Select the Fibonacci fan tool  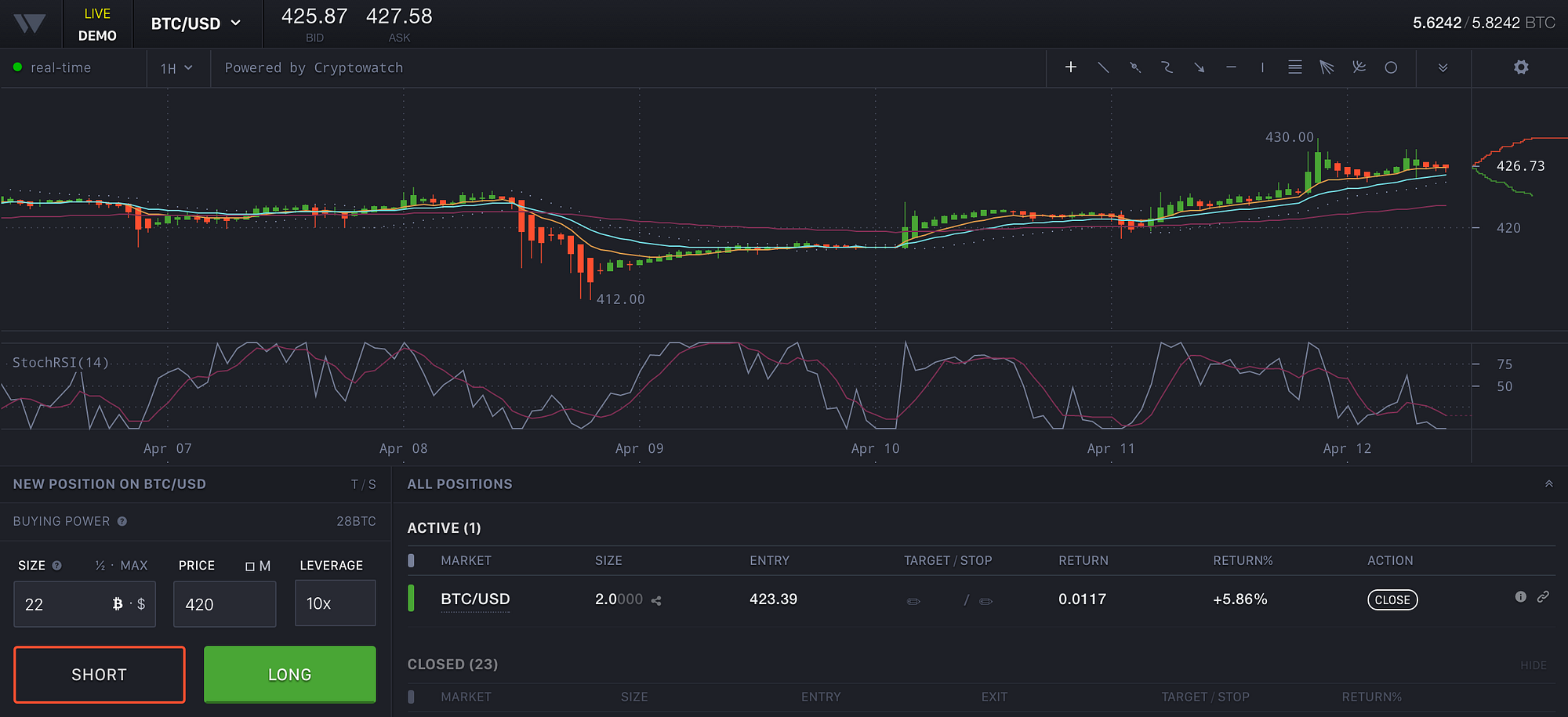[1327, 67]
